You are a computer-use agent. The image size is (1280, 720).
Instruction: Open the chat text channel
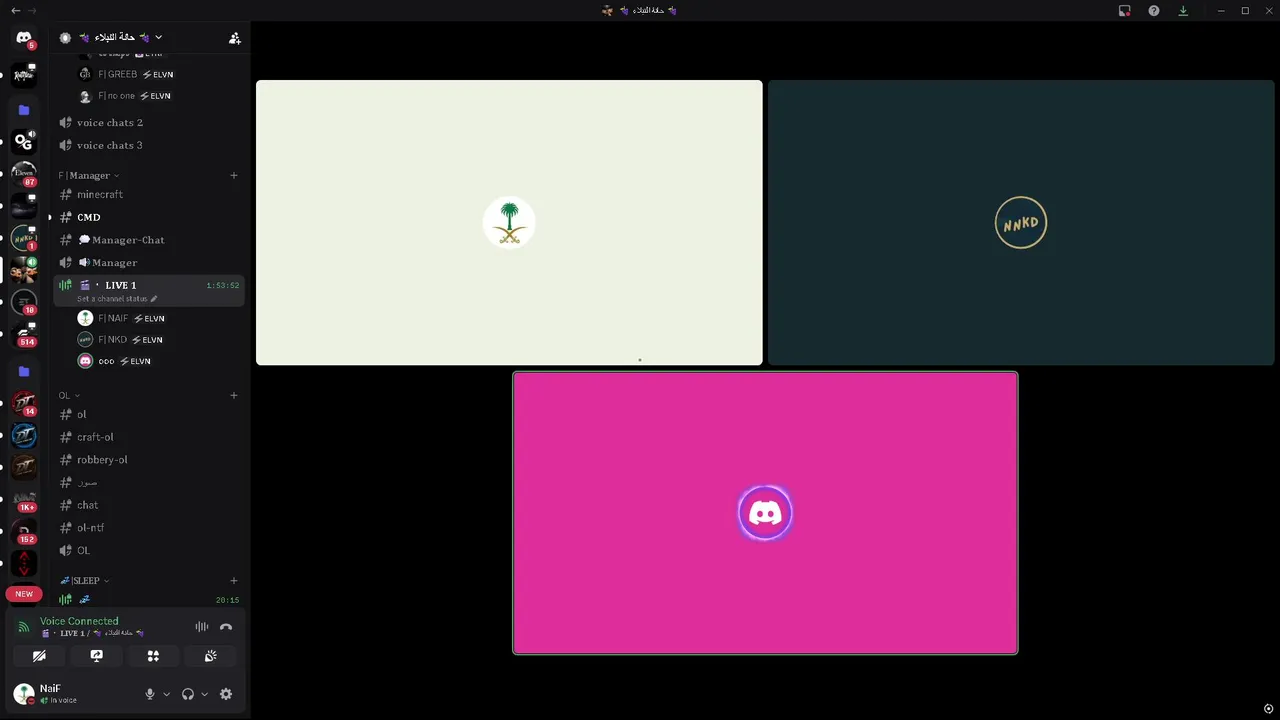pos(149,505)
